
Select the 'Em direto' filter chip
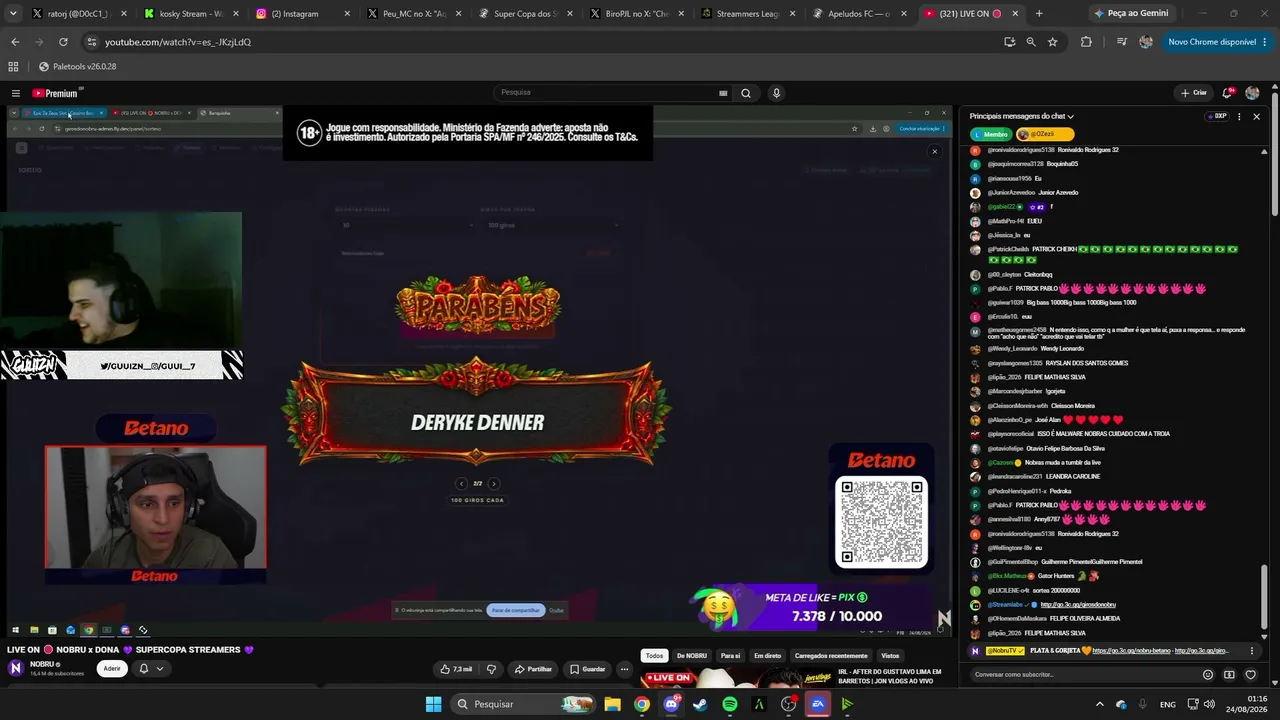click(768, 656)
